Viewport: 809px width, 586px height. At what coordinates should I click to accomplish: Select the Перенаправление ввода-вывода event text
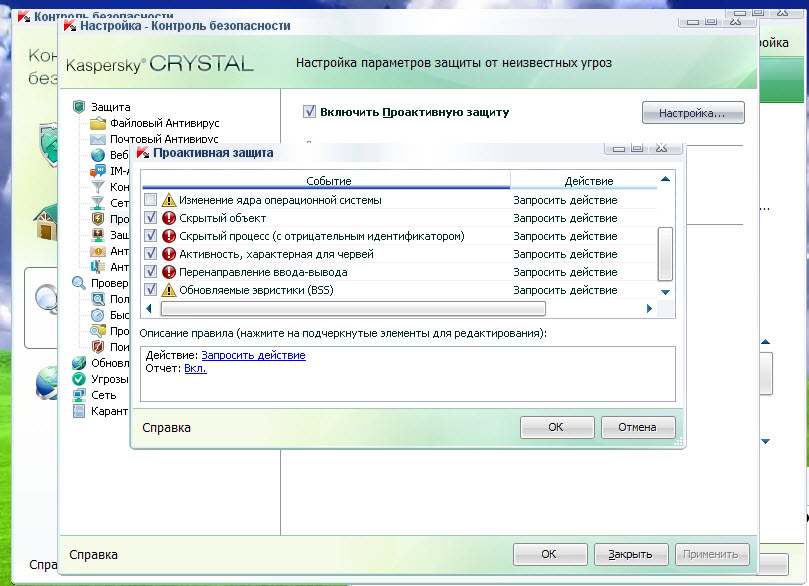263,272
